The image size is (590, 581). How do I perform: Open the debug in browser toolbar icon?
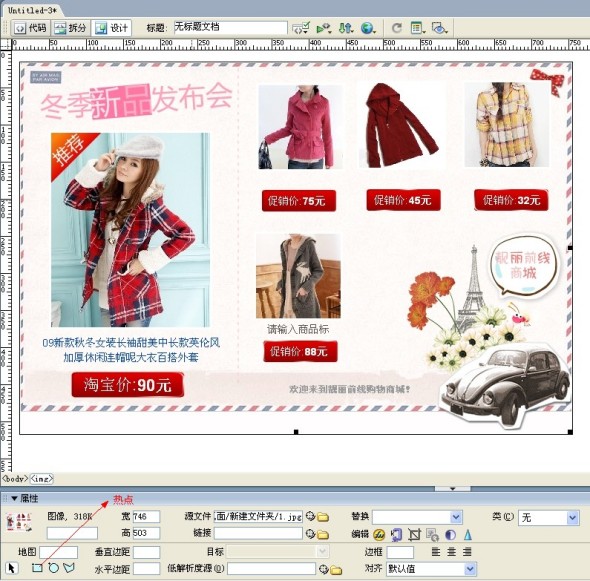pyautogui.click(x=324, y=28)
